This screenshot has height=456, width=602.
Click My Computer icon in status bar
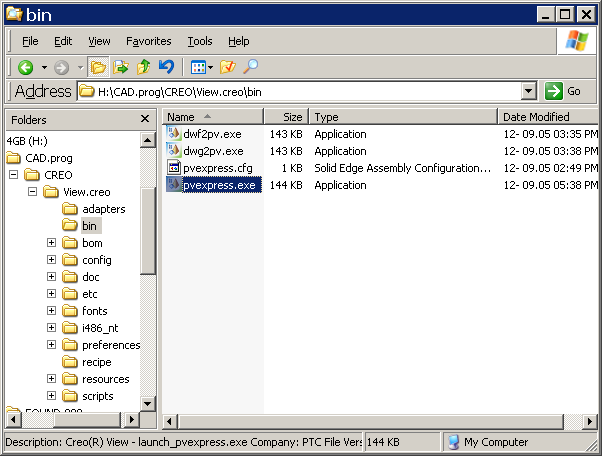pyautogui.click(x=454, y=442)
